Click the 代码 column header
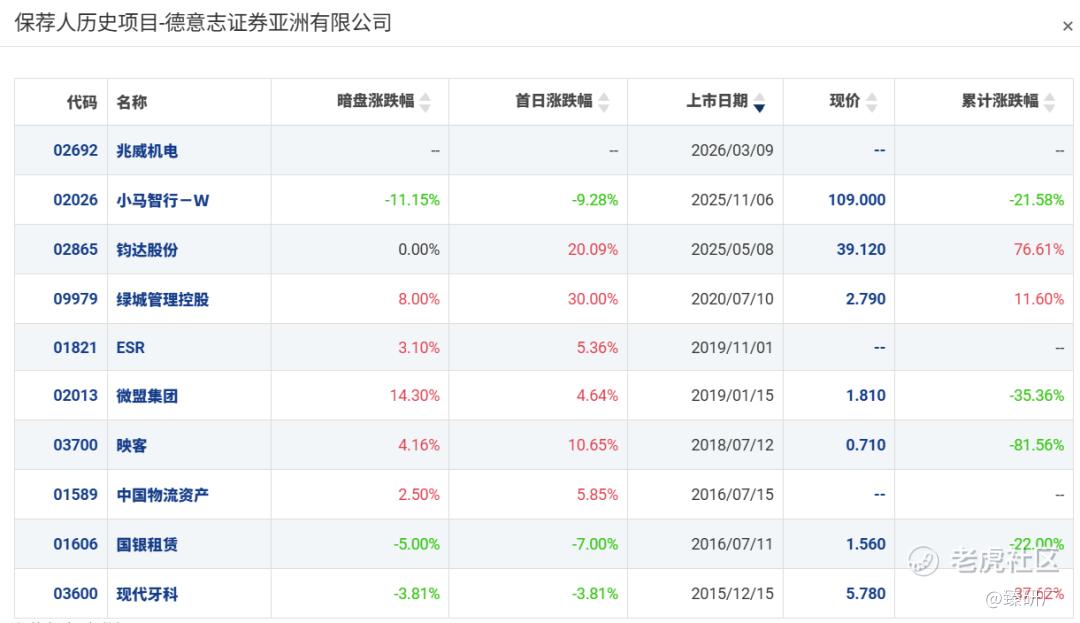This screenshot has width=1080, height=623. (81, 102)
